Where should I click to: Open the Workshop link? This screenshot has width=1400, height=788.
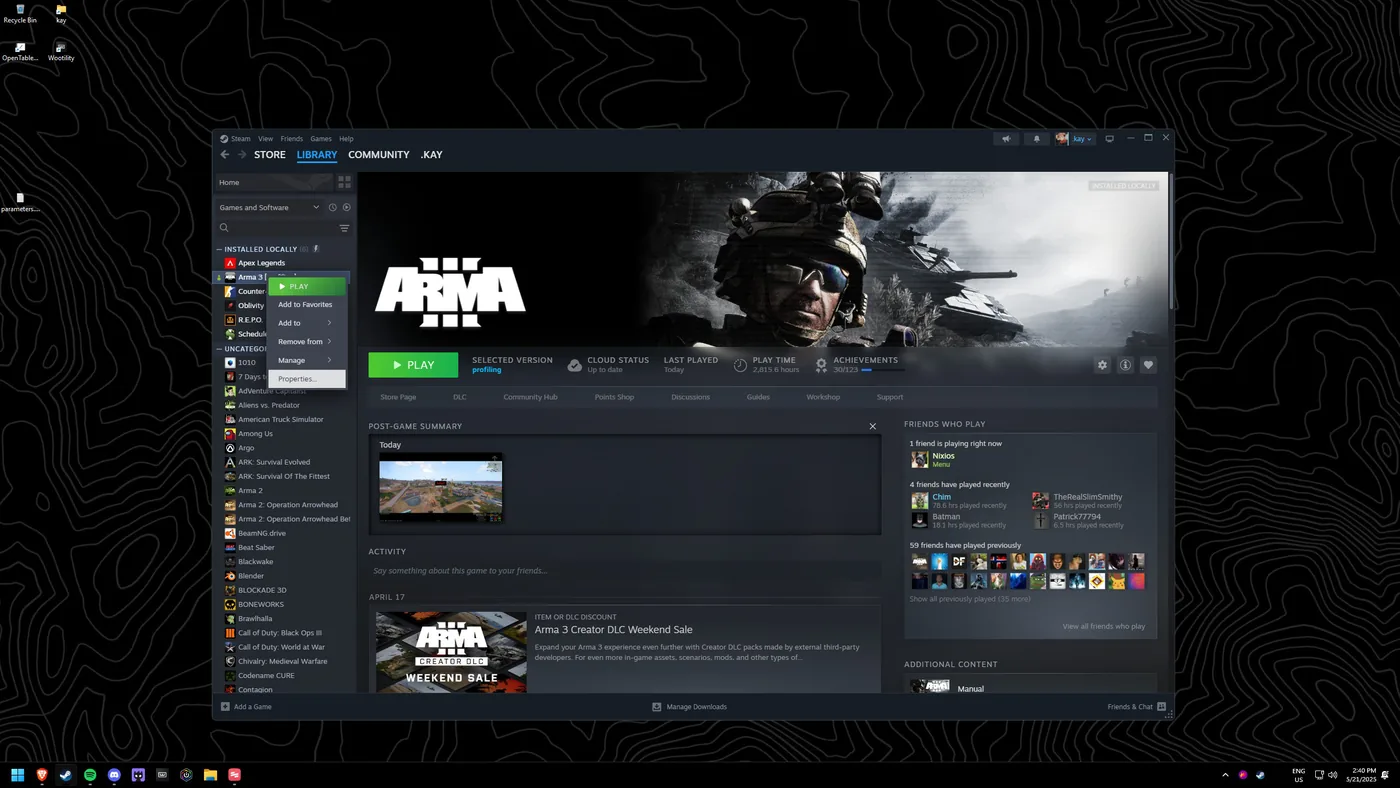(823, 397)
